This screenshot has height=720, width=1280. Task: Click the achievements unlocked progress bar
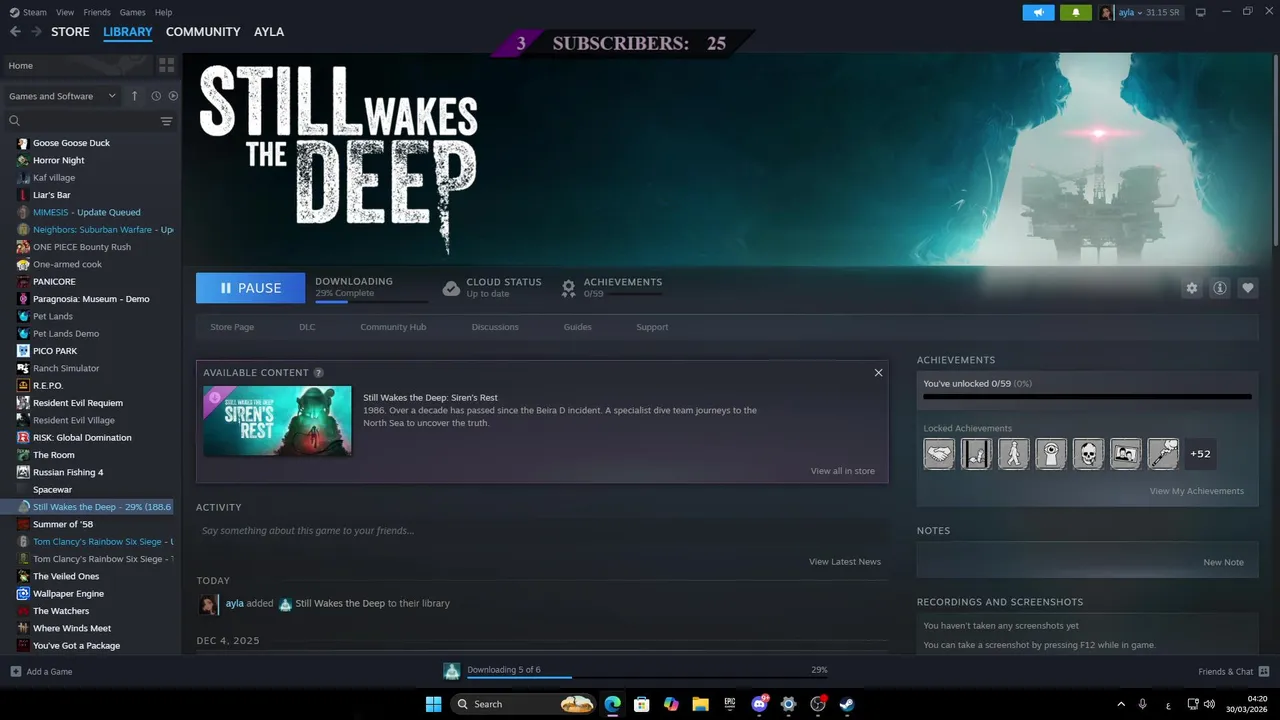pos(1087,397)
